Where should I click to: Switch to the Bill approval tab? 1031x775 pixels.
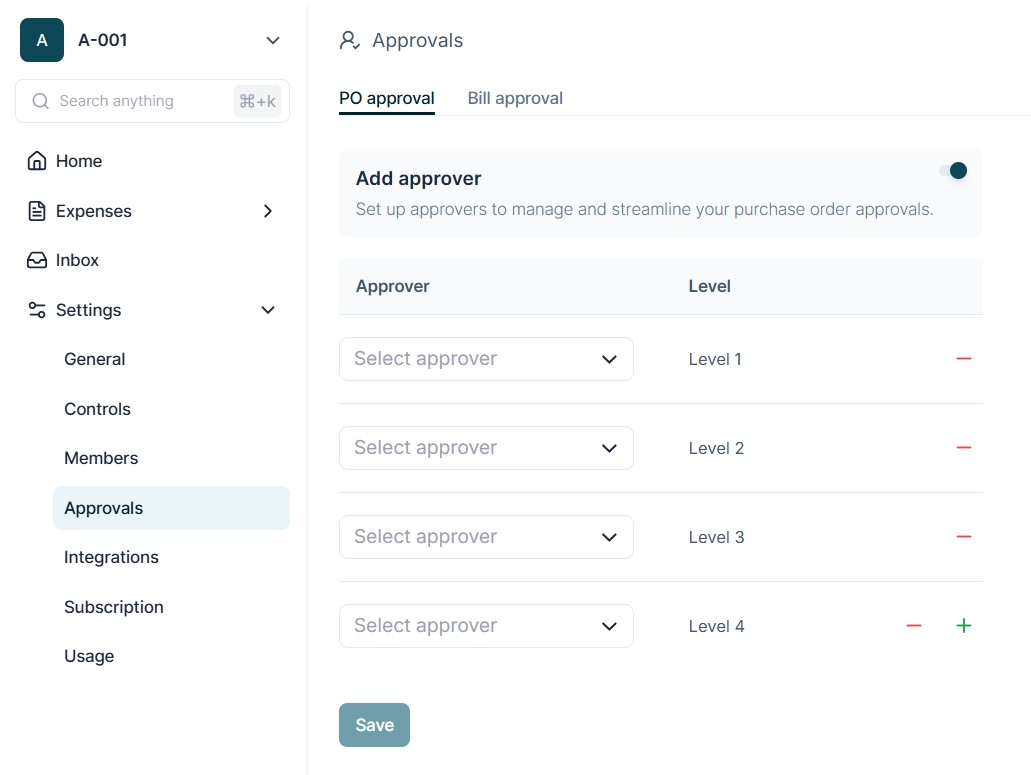coord(515,98)
